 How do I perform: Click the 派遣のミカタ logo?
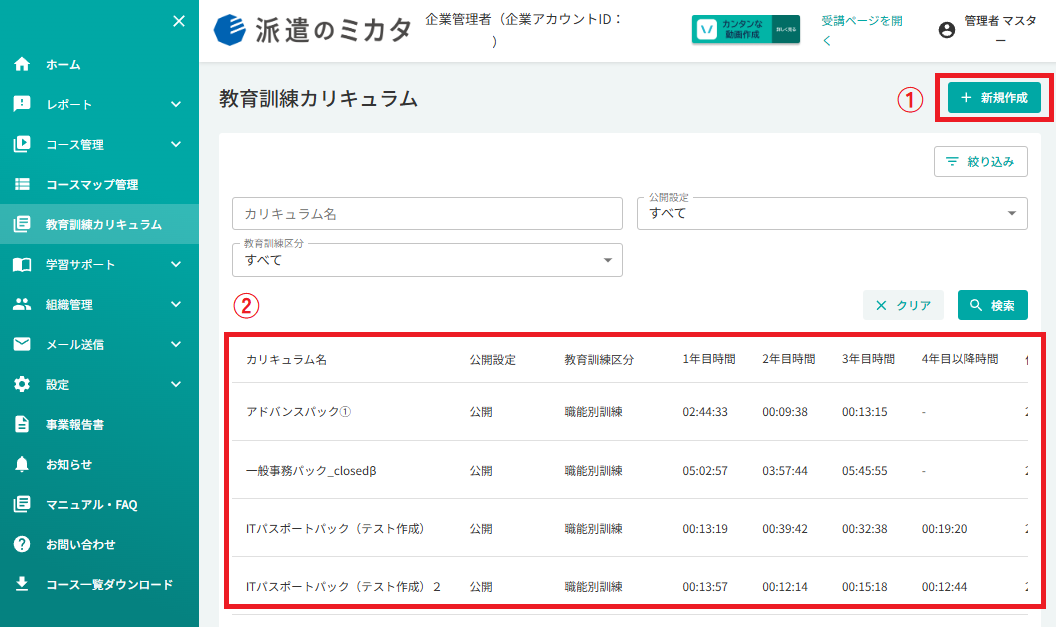click(312, 30)
